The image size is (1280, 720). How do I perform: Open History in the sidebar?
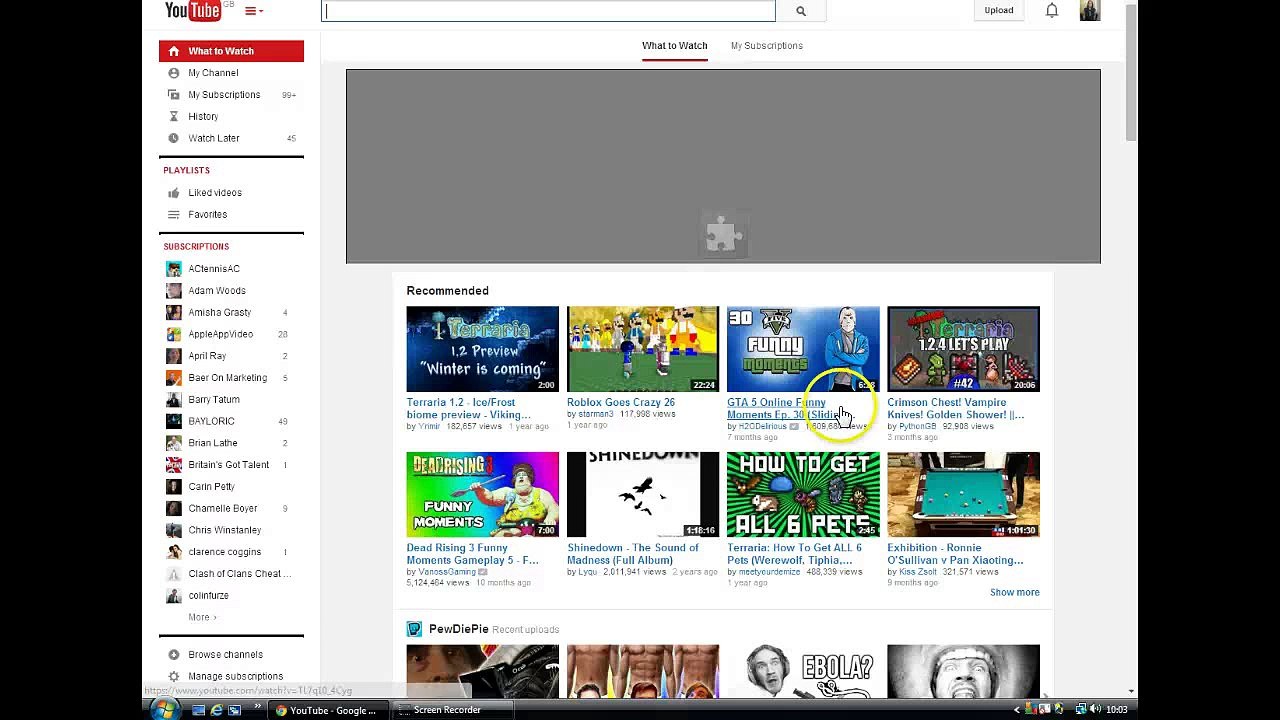click(203, 117)
